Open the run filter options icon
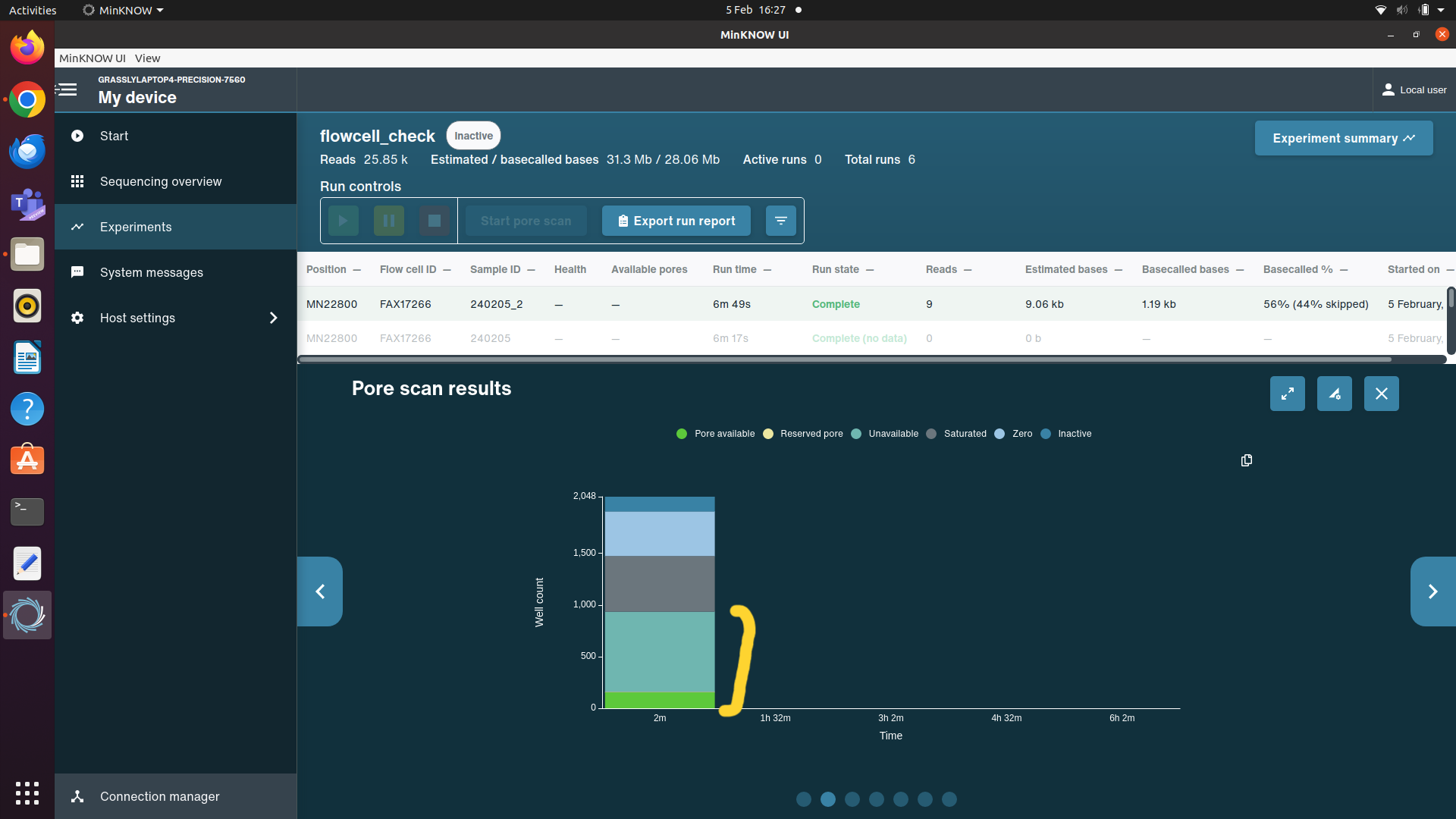This screenshot has width=1456, height=819. 781,221
